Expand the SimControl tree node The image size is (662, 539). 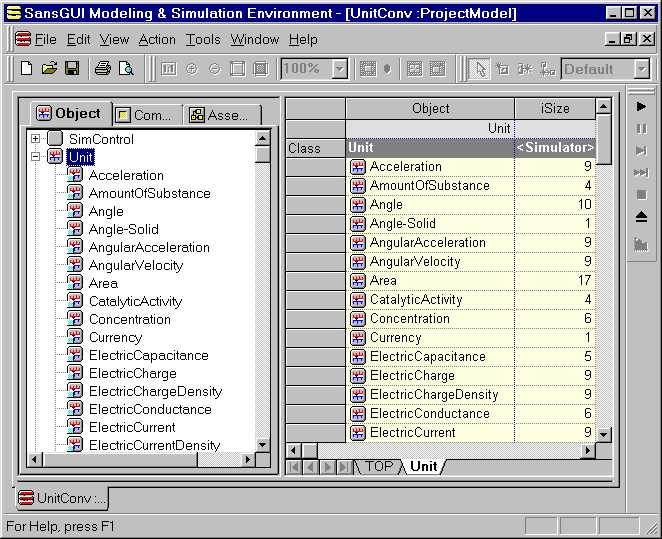point(36,139)
